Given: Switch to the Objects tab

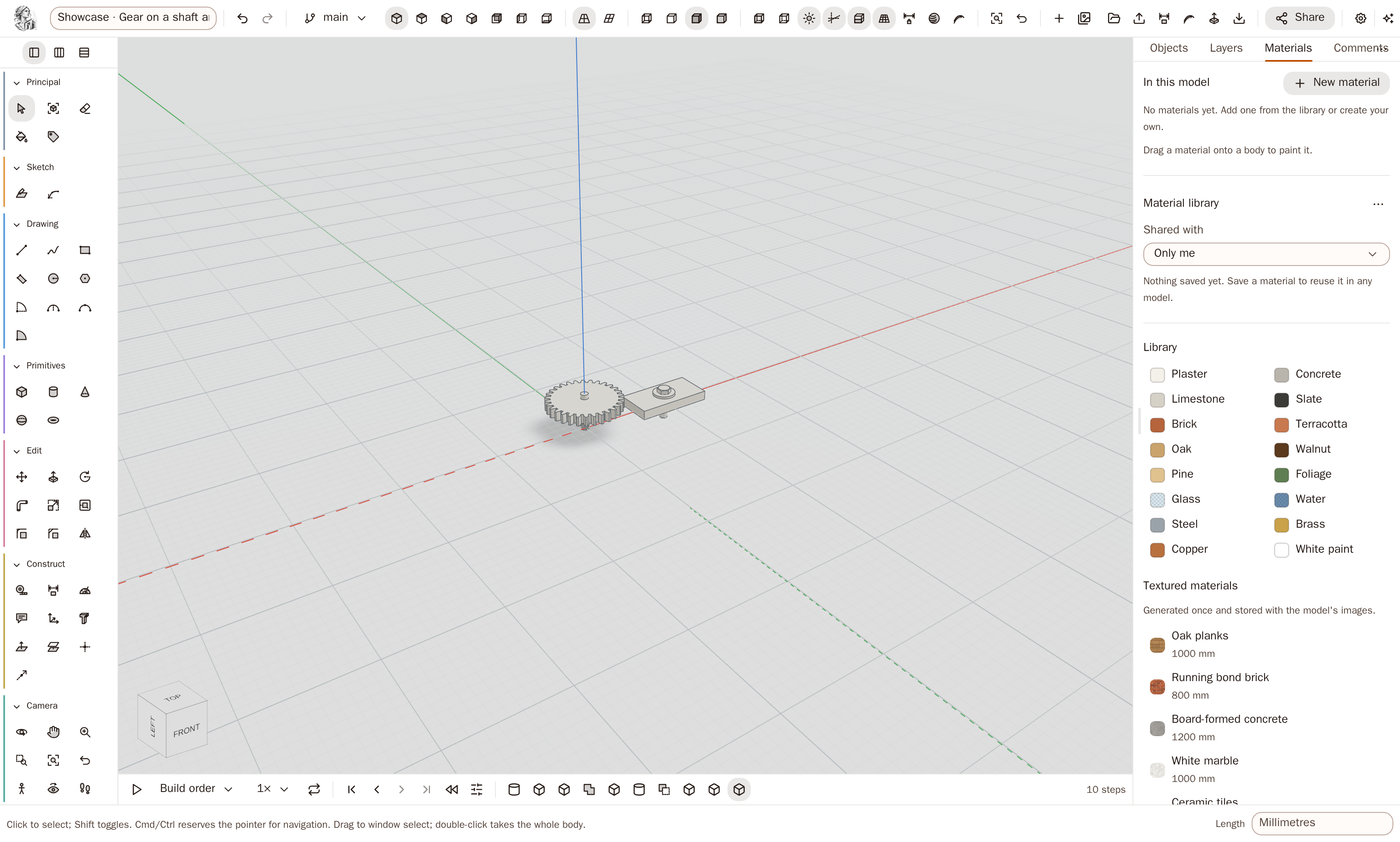Looking at the screenshot, I should [1168, 49].
